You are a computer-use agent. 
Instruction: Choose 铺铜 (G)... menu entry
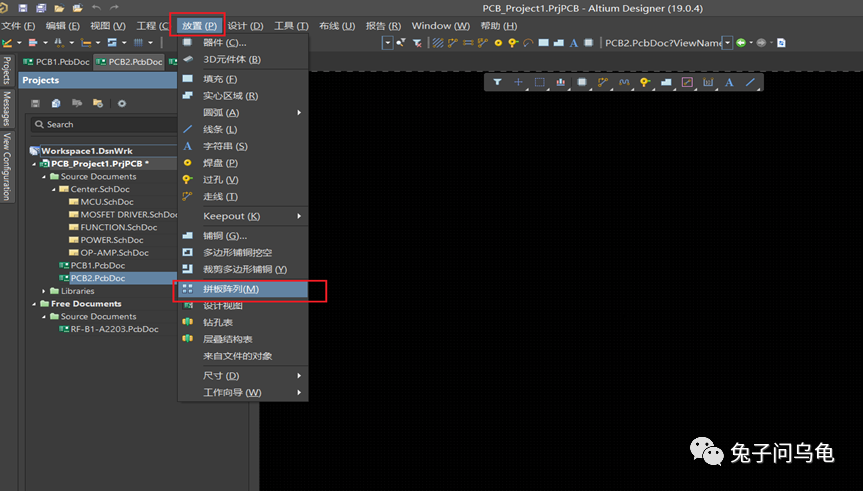tap(243, 236)
